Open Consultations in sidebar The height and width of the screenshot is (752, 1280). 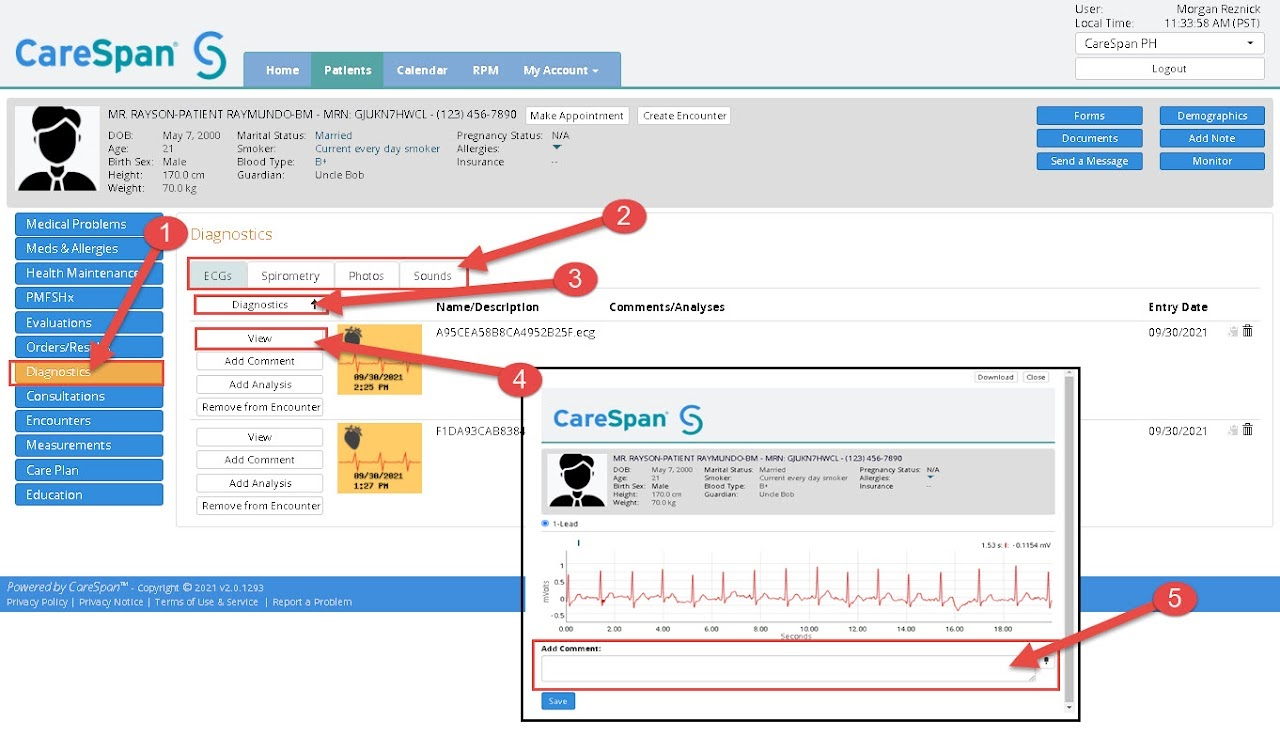[x=89, y=397]
